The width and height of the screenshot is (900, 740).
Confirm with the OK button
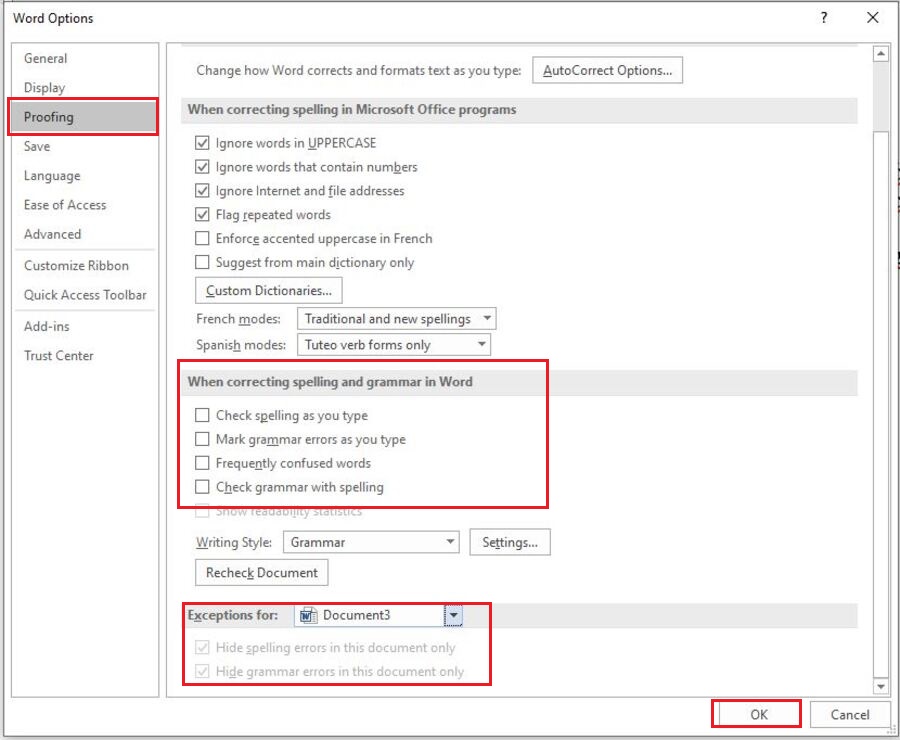coord(757,715)
